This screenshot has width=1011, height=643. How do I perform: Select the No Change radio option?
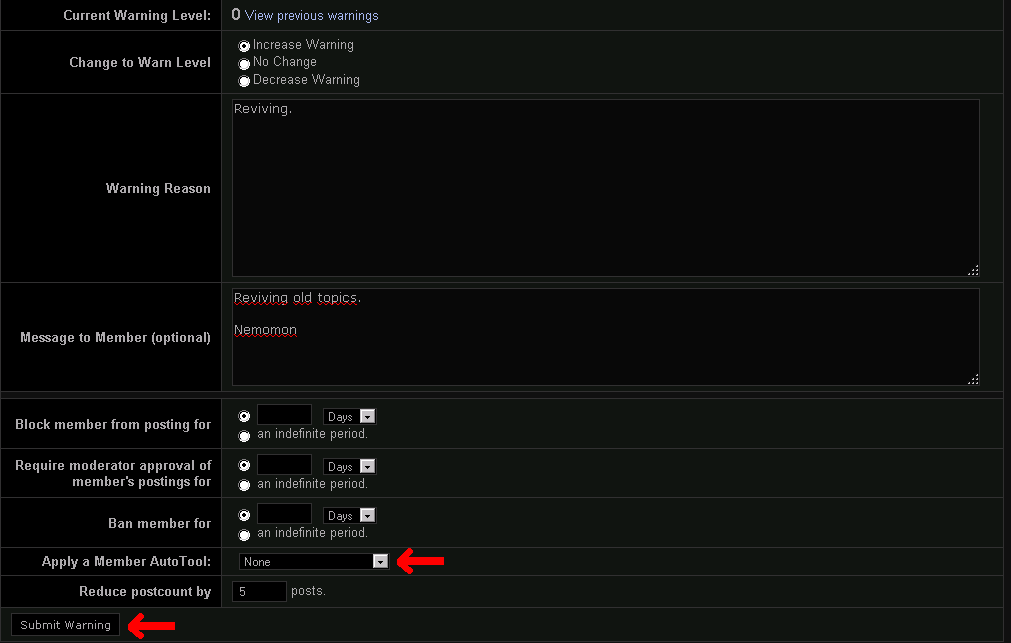244,64
